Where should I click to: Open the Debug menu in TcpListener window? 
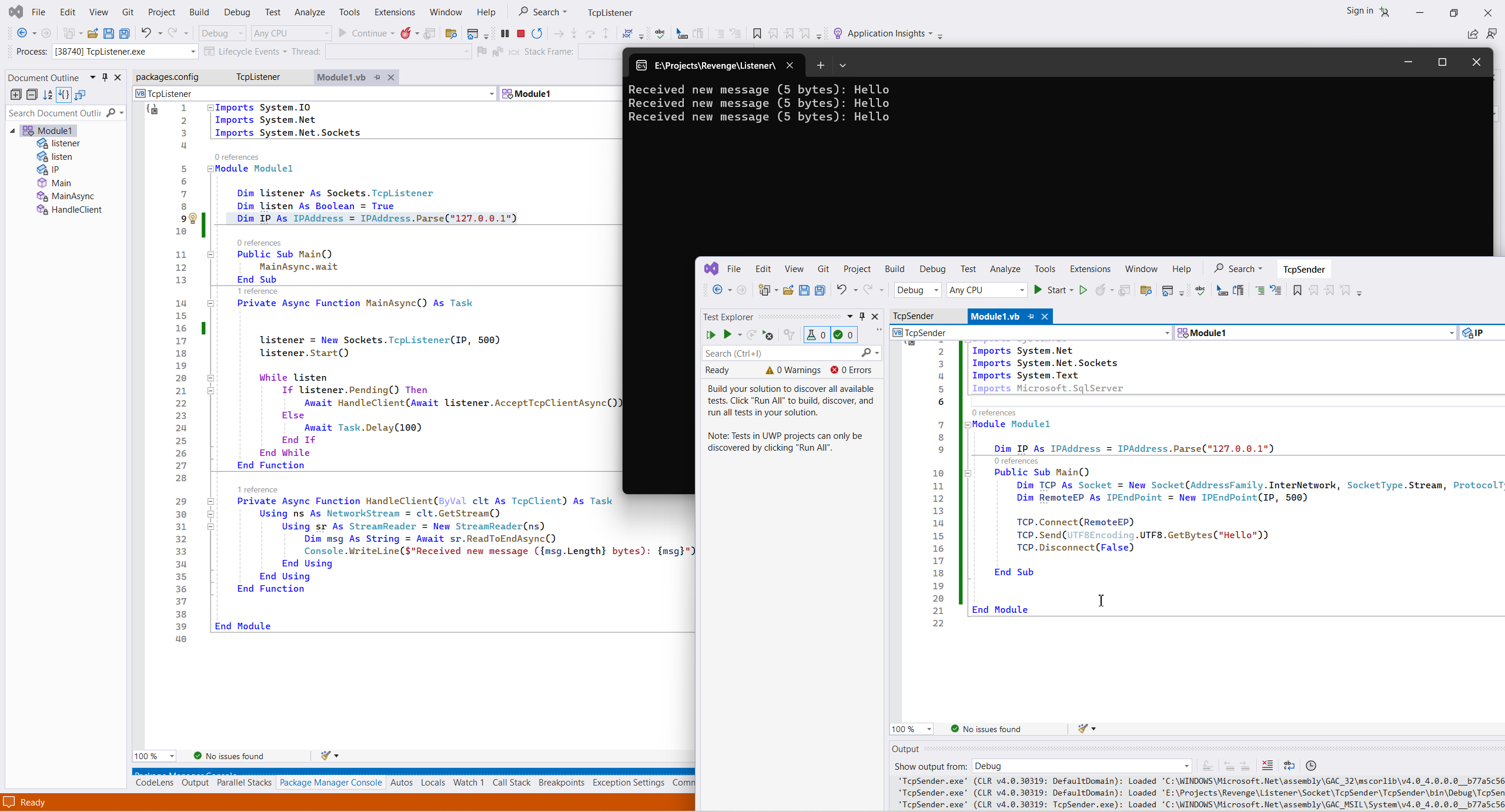pyautogui.click(x=237, y=12)
